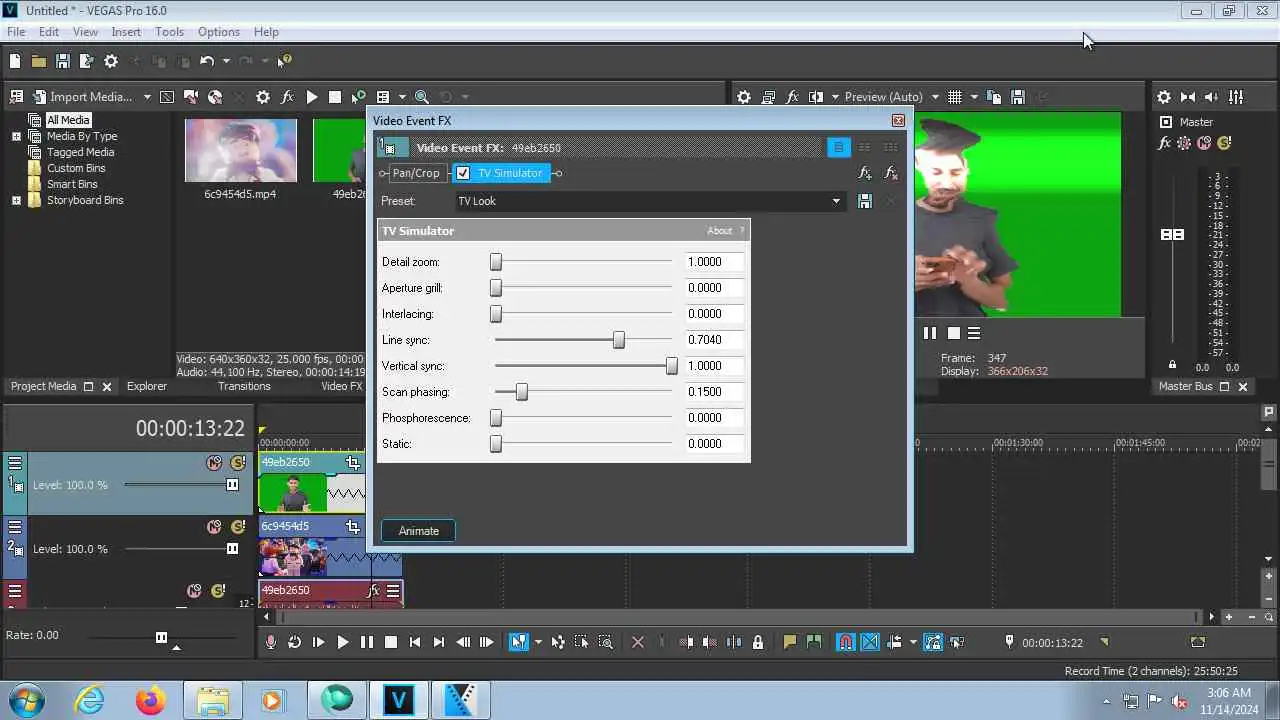Screen dimensions: 1280x720
Task: Toggle Loop Playback in the transport bar
Action: click(x=294, y=642)
